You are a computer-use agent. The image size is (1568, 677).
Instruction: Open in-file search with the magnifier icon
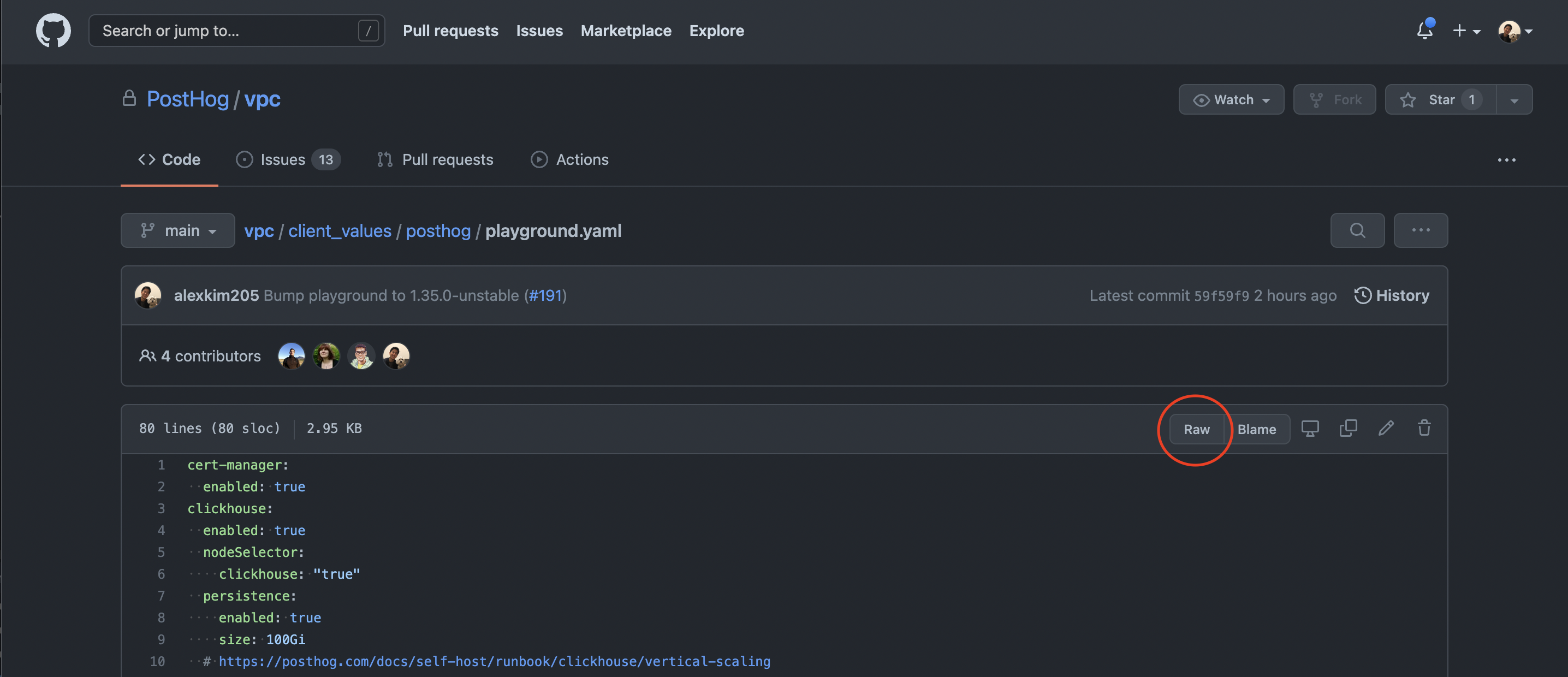1357,230
